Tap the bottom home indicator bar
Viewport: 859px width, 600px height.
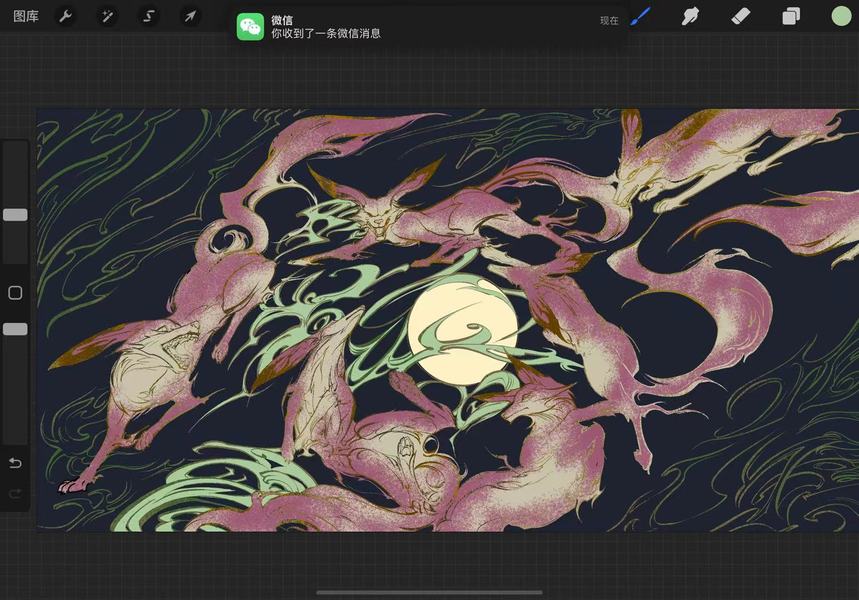tap(430, 592)
